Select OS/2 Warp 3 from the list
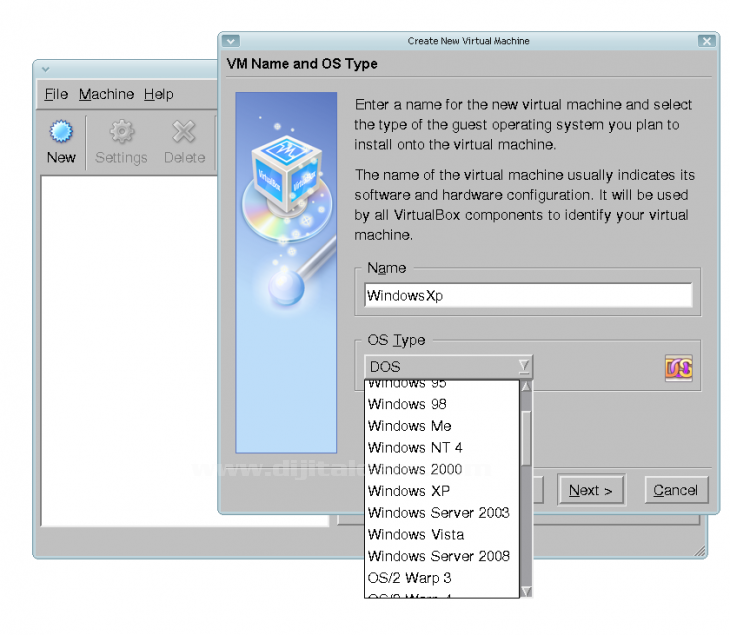 442,578
